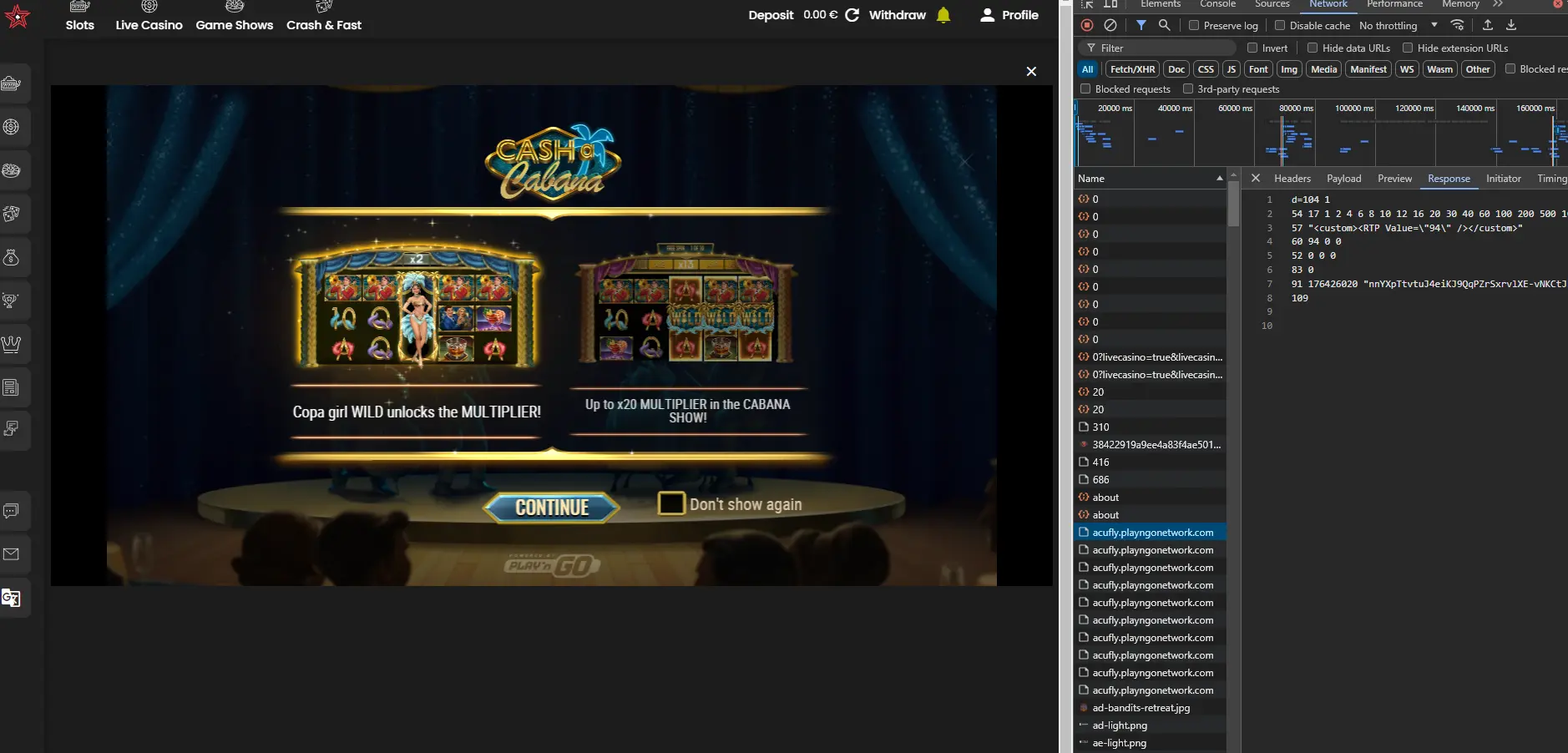The image size is (1568, 753).
Task: Open the Preview tab
Action: pos(1394,178)
